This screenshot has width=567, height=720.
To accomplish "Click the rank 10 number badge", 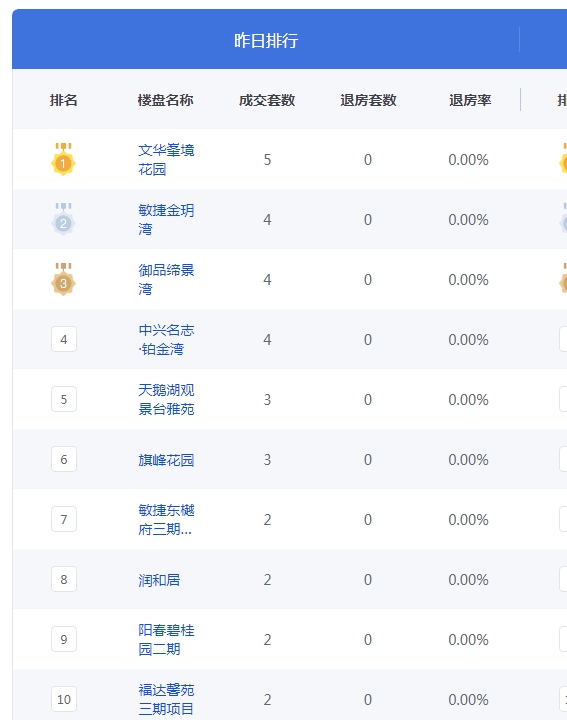I will (64, 699).
